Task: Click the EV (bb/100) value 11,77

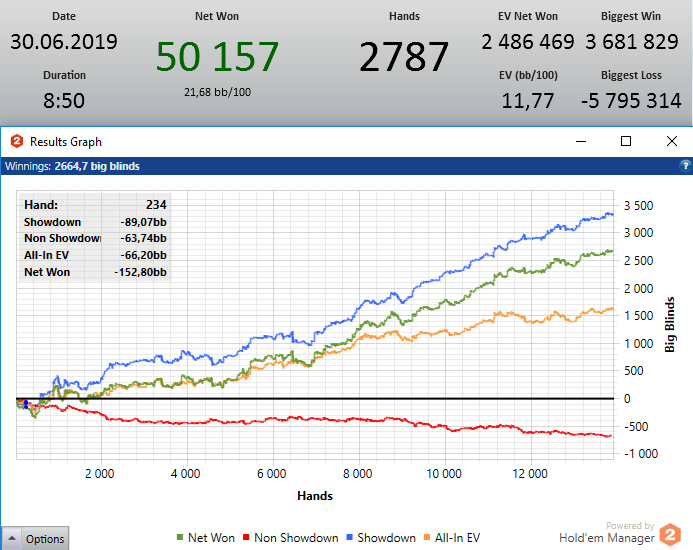Action: pyautogui.click(x=528, y=101)
